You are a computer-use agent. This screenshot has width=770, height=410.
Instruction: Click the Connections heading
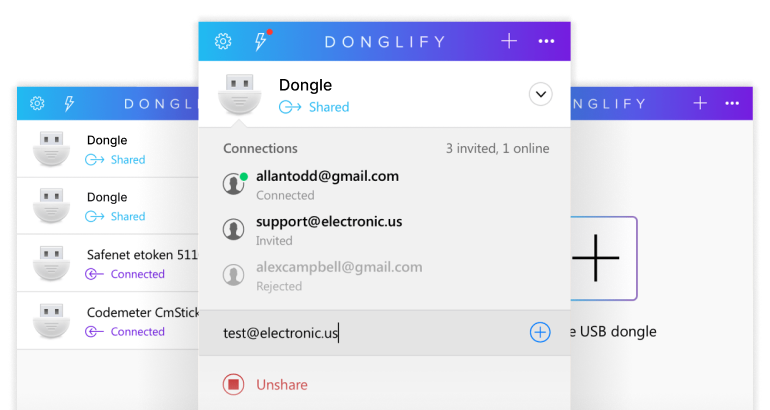[x=260, y=148]
